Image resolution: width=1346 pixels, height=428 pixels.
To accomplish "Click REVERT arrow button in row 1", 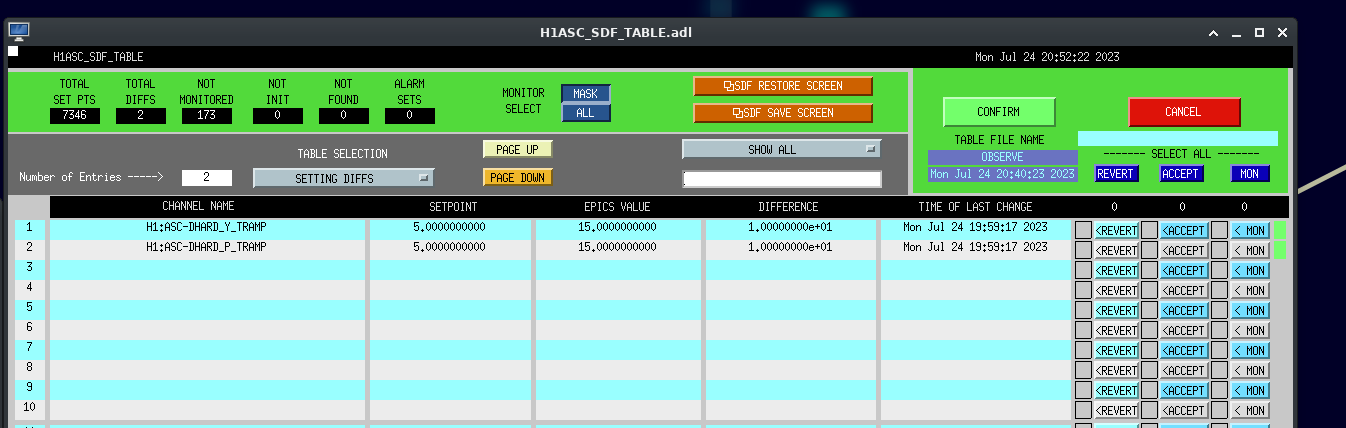I will [1116, 230].
